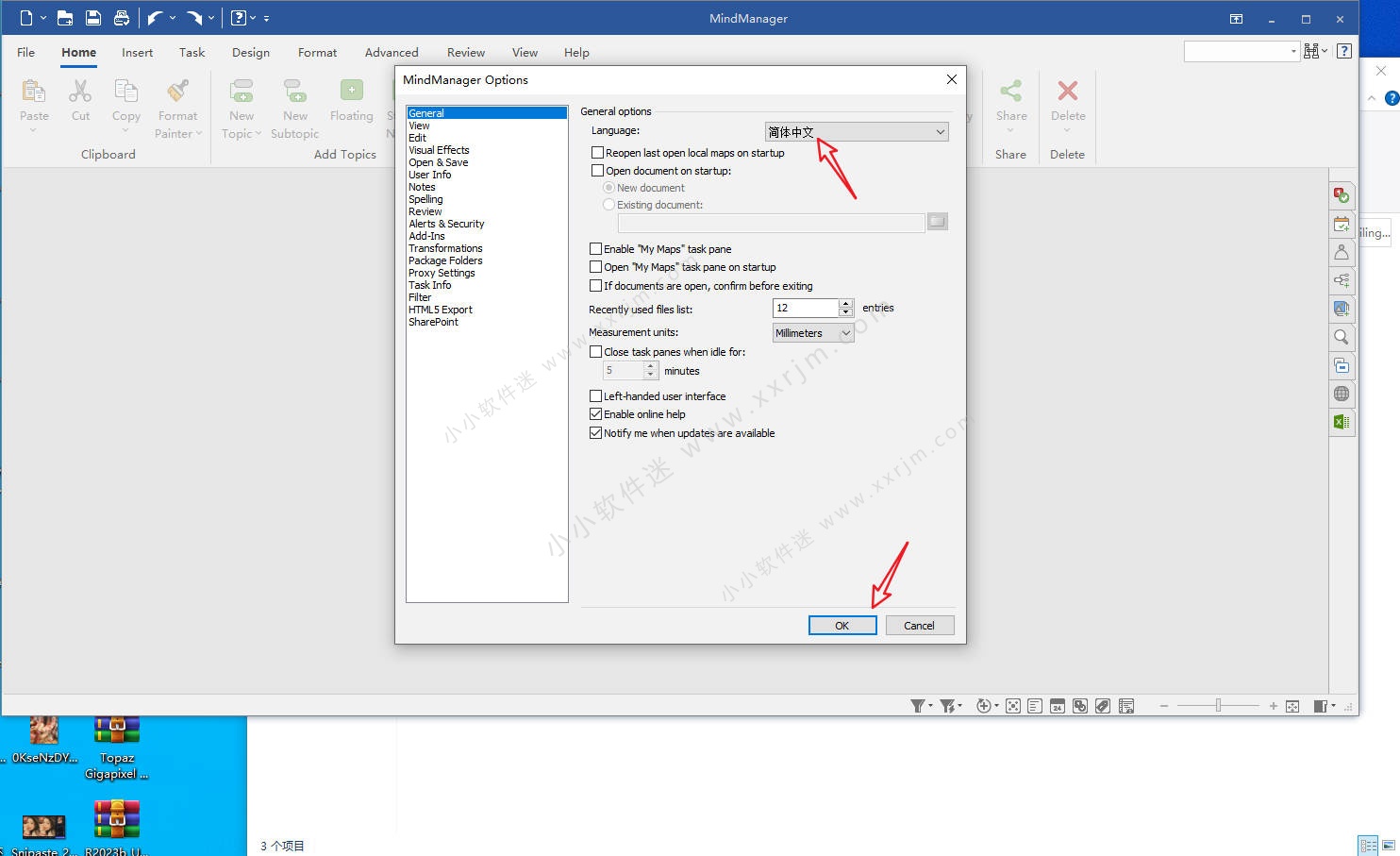Uncheck Enable online help
Image resolution: width=1400 pixels, height=856 pixels.
click(595, 414)
